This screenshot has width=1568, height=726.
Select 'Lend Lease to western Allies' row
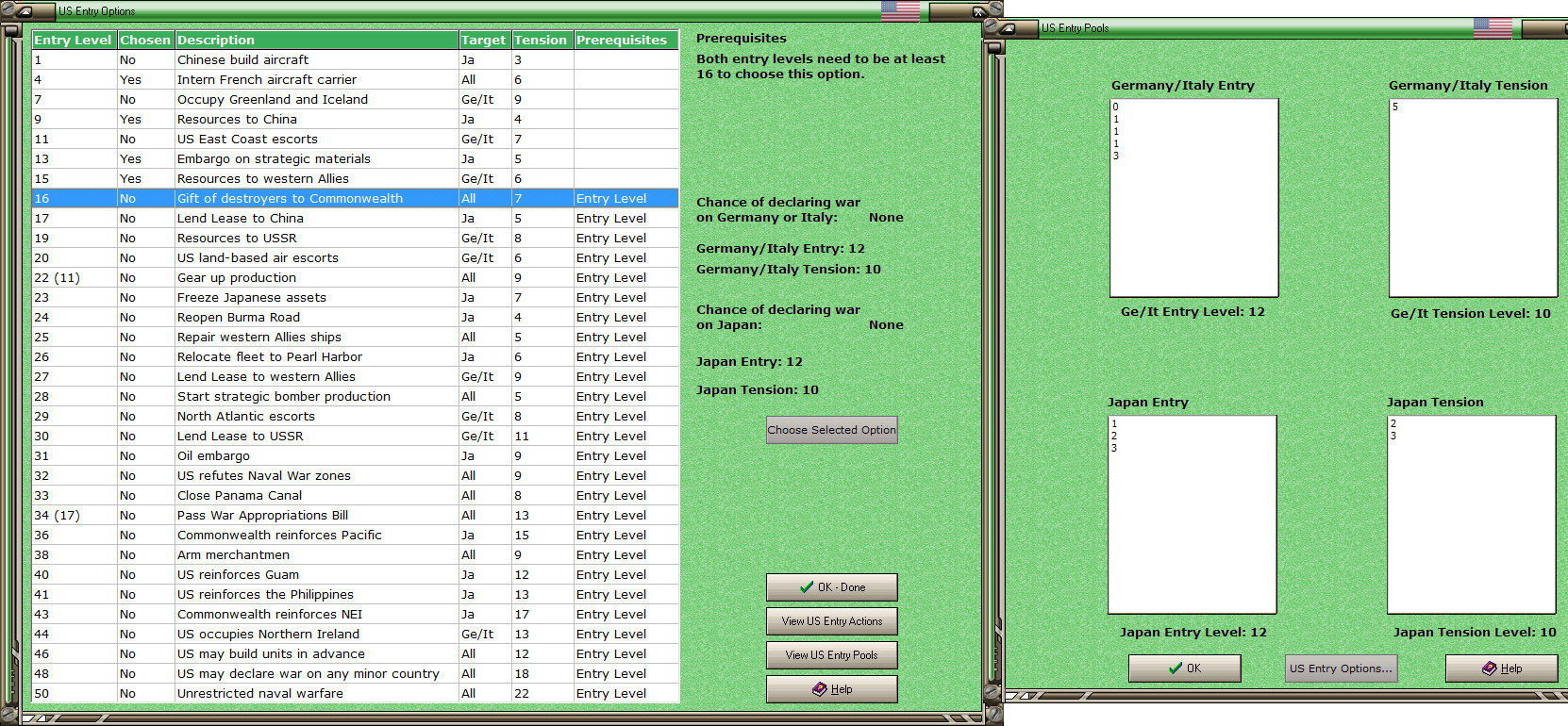click(355, 376)
